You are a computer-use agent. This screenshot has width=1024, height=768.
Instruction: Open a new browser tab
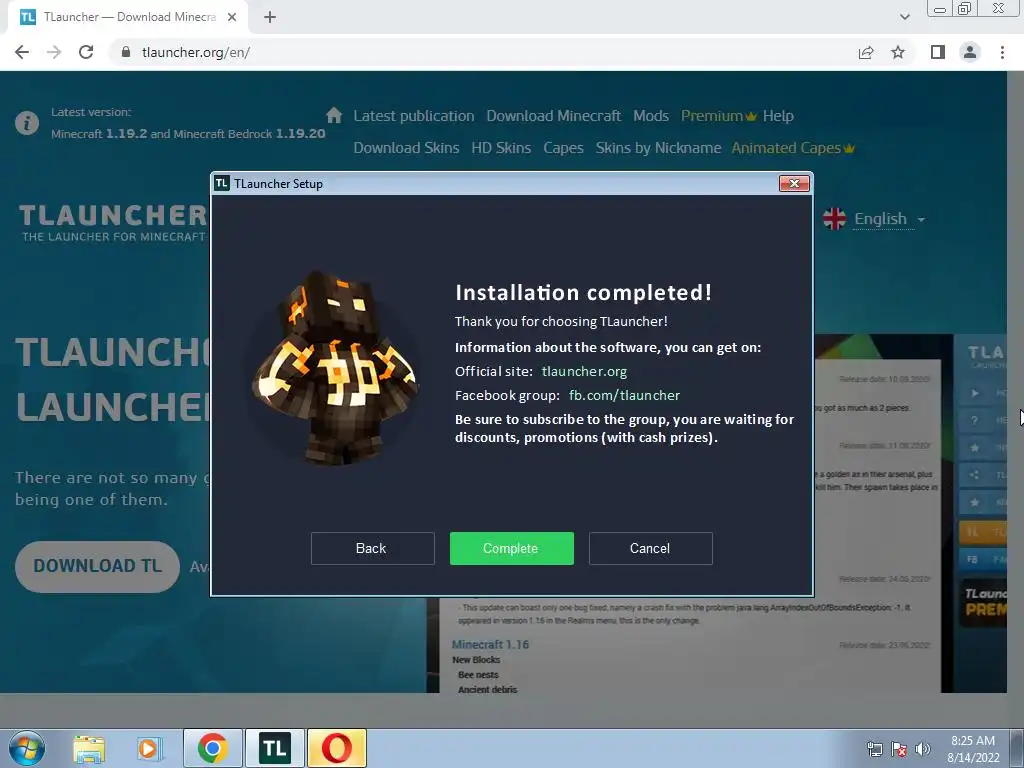point(270,18)
